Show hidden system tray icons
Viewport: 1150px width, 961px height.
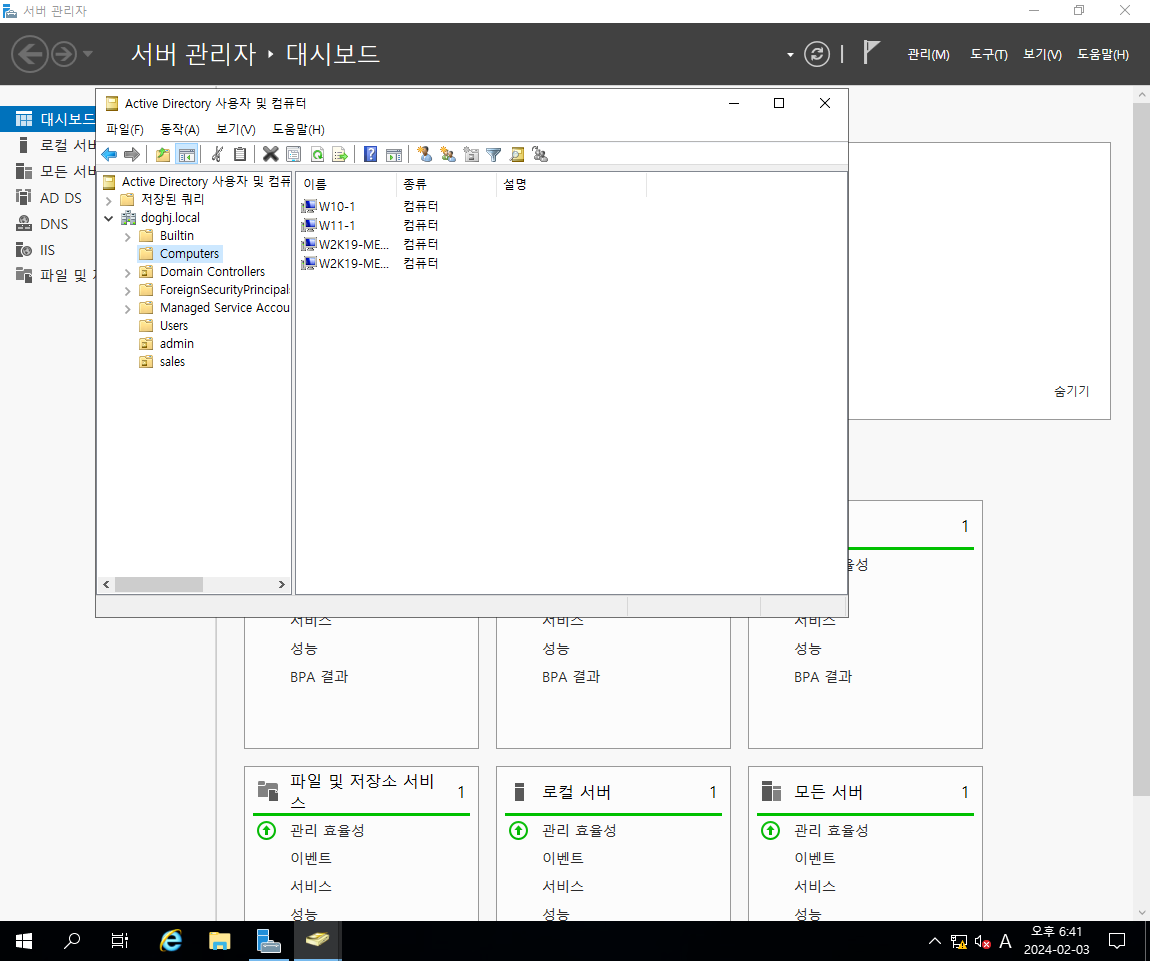(x=934, y=940)
